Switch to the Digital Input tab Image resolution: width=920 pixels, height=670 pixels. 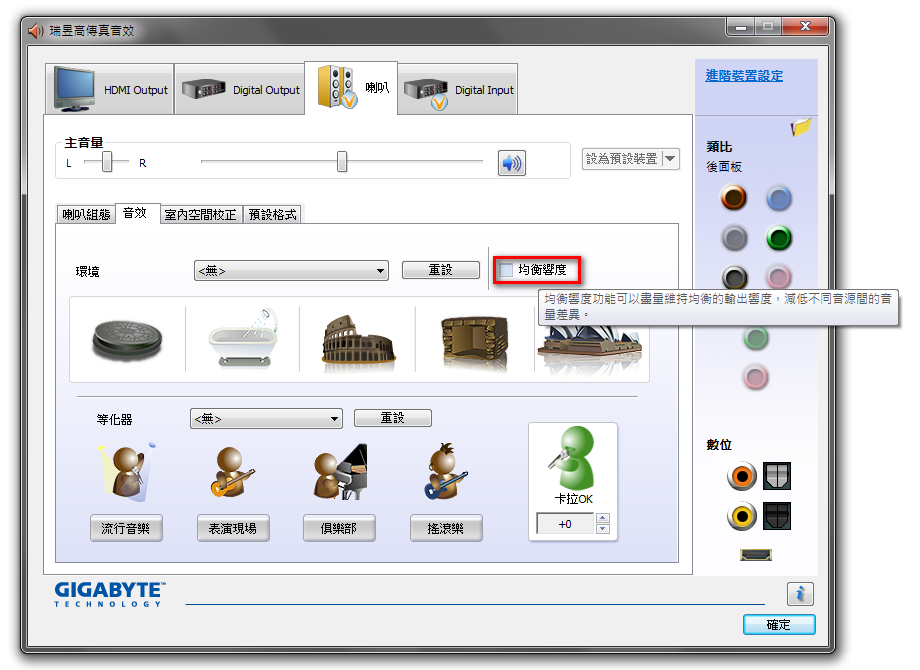pyautogui.click(x=458, y=89)
